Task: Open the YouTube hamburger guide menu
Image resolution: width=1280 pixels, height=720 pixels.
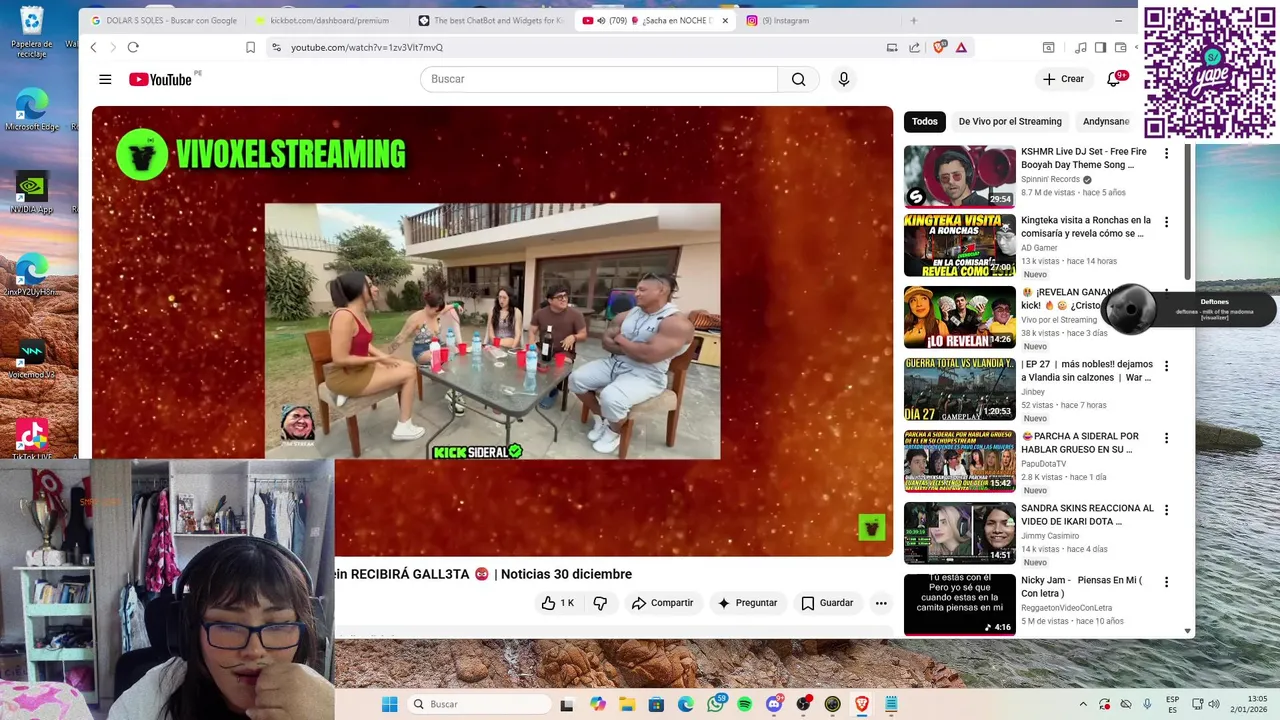Action: [105, 79]
